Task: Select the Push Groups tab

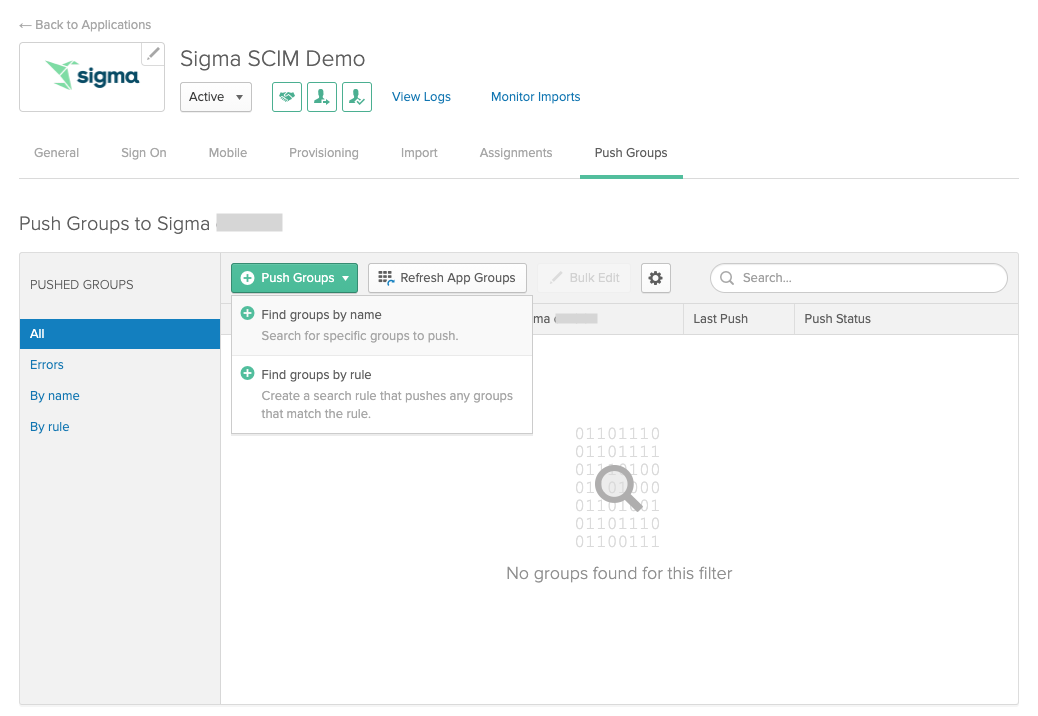Action: (631, 153)
